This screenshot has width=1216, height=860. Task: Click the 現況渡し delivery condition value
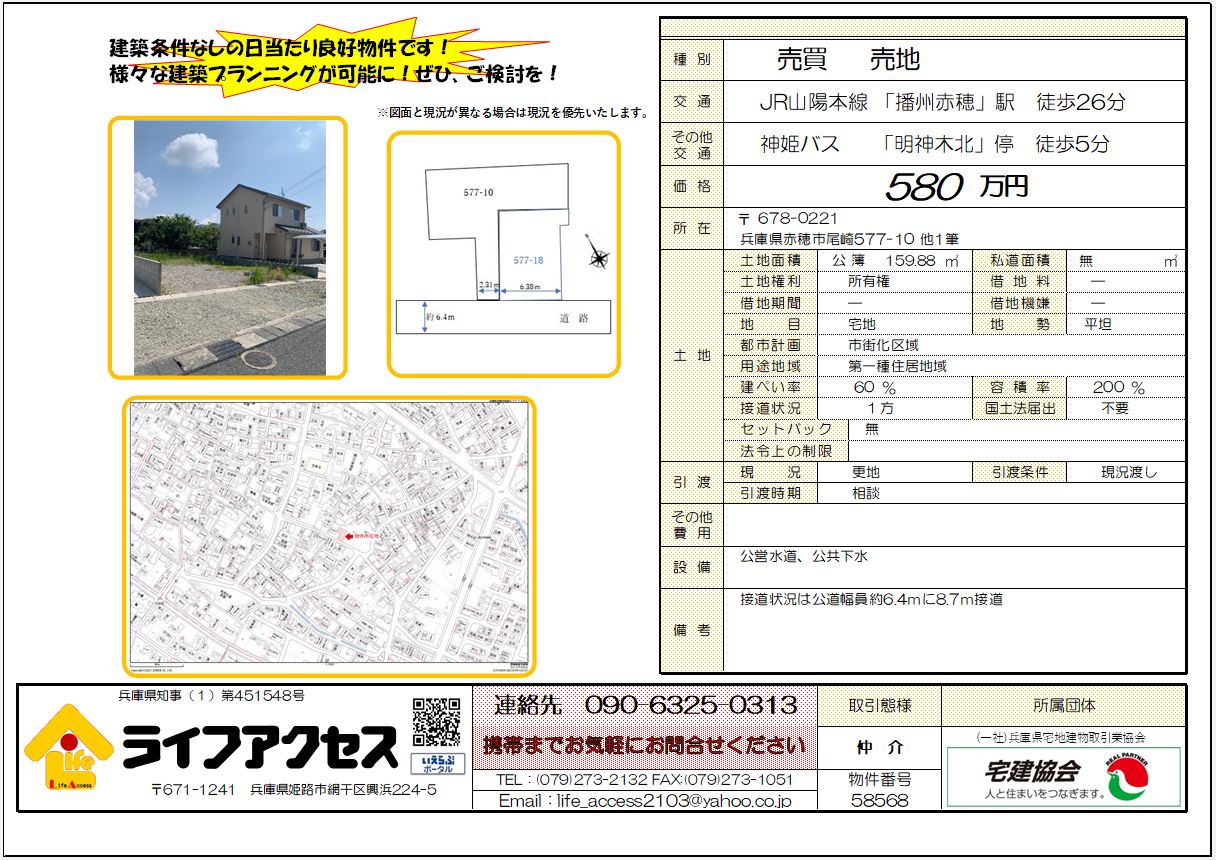(x=1129, y=472)
